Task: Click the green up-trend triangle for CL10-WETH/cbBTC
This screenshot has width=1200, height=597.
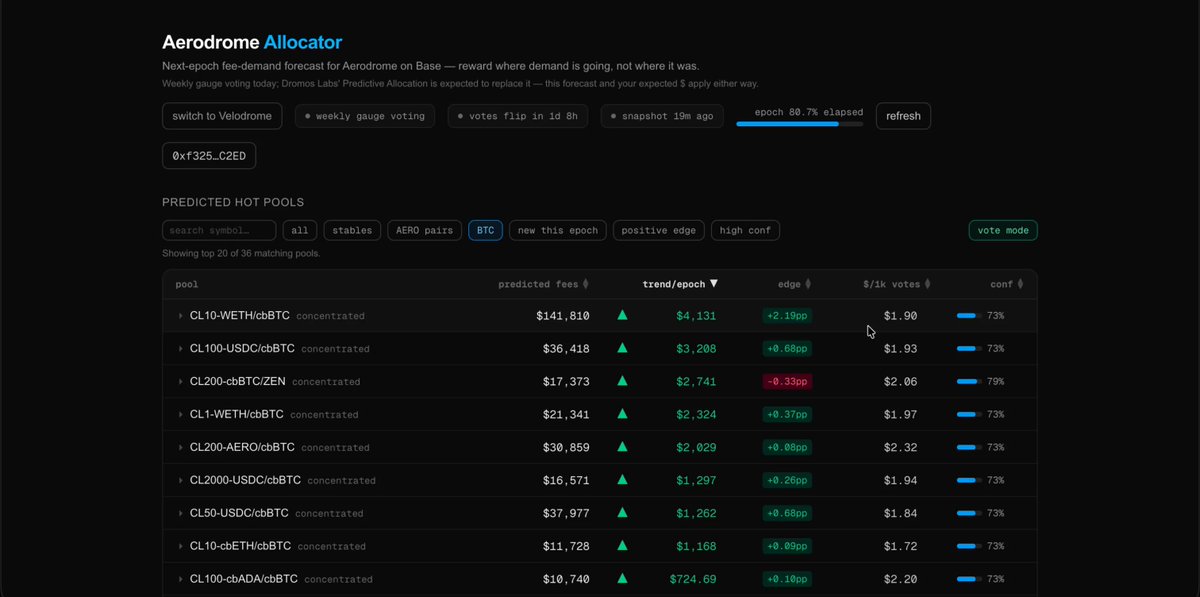Action: pos(622,316)
